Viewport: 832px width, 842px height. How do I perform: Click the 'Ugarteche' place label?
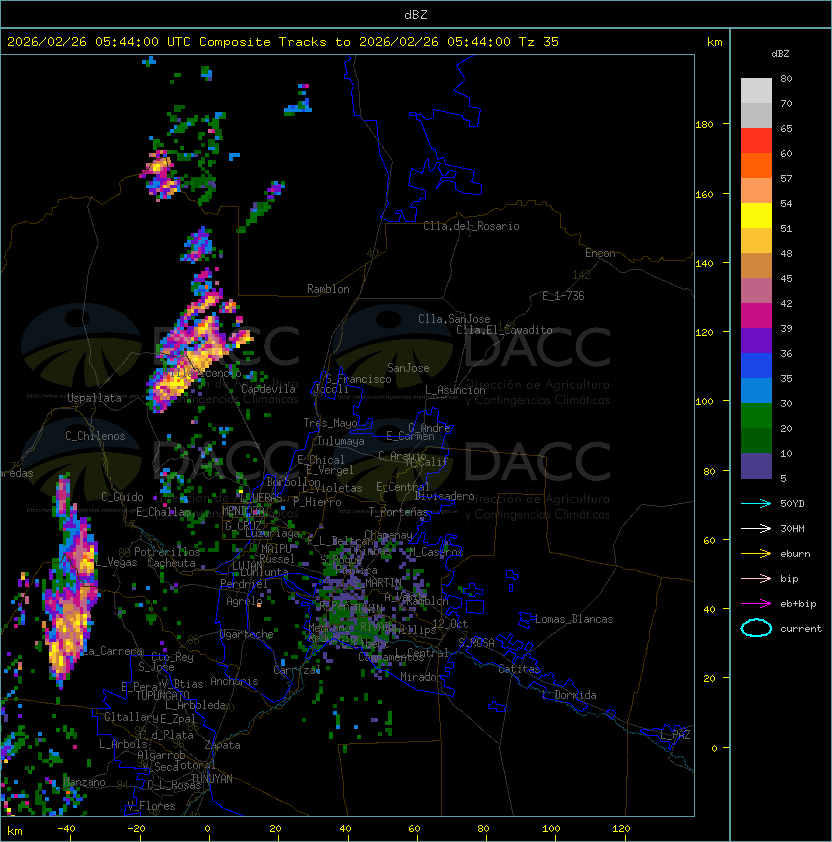pyautogui.click(x=247, y=634)
